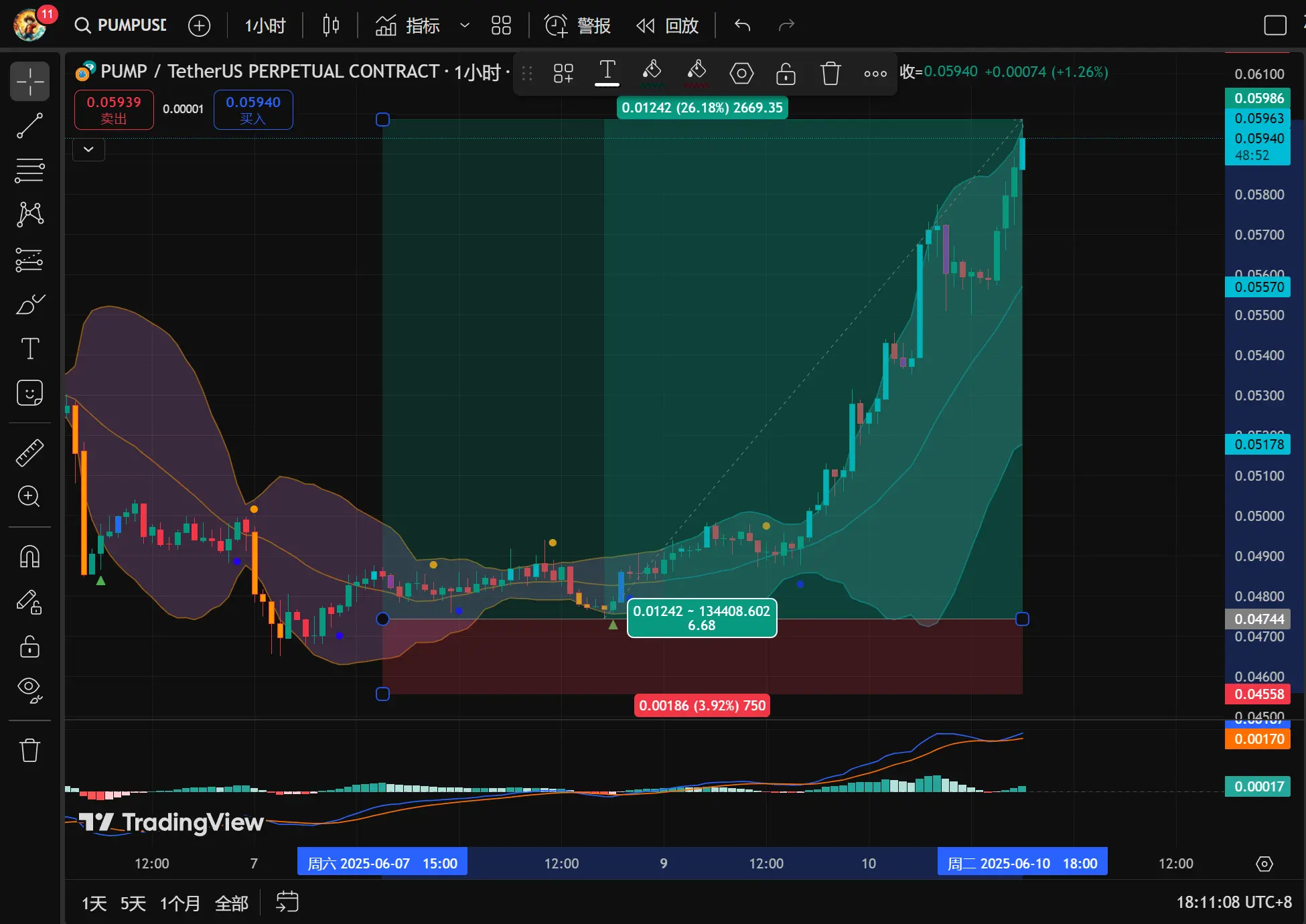This screenshot has height=924, width=1306.
Task: Add symbol to compare with plus icon
Action: 199,25
